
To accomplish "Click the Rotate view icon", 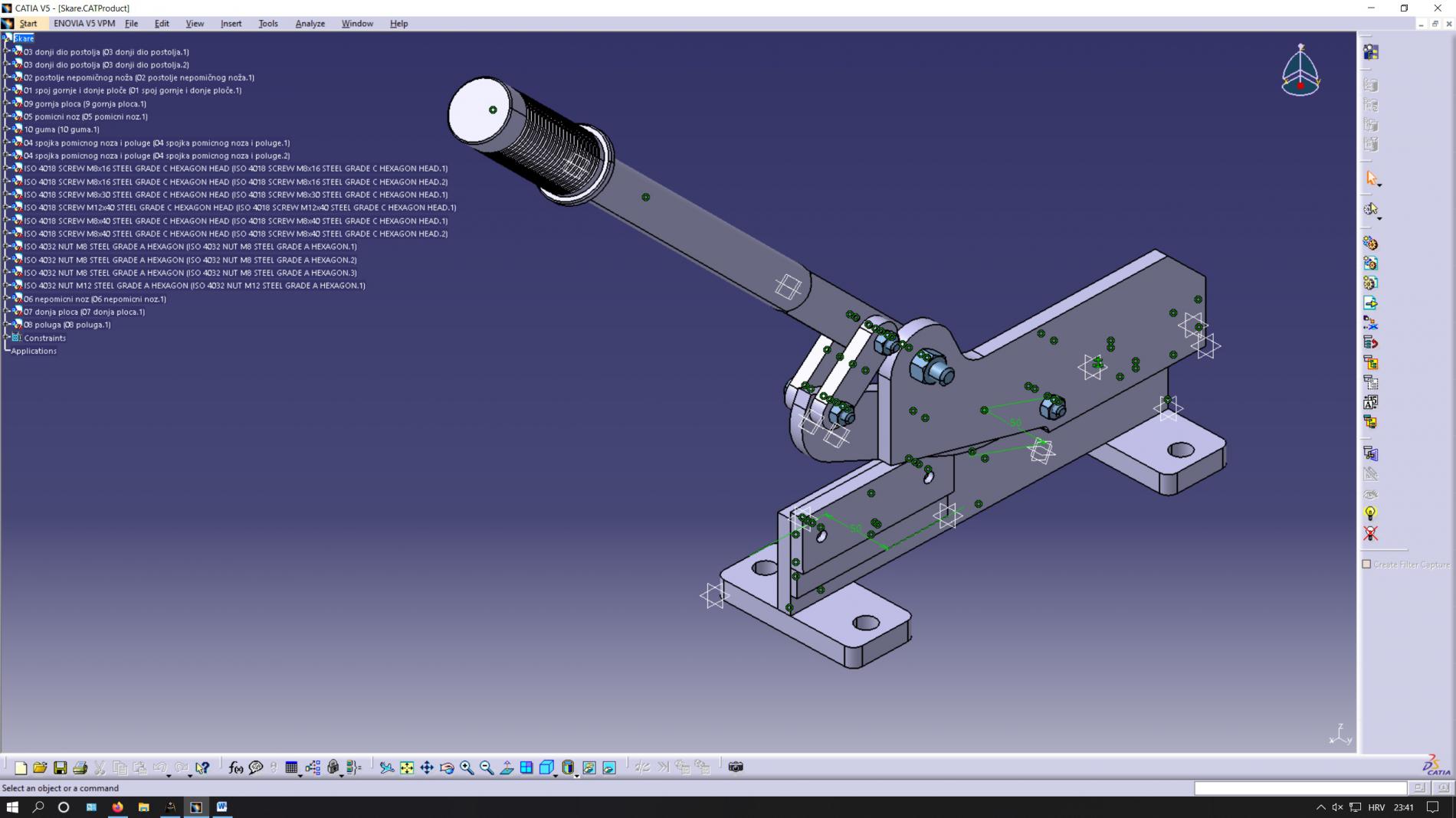I will pos(447,767).
